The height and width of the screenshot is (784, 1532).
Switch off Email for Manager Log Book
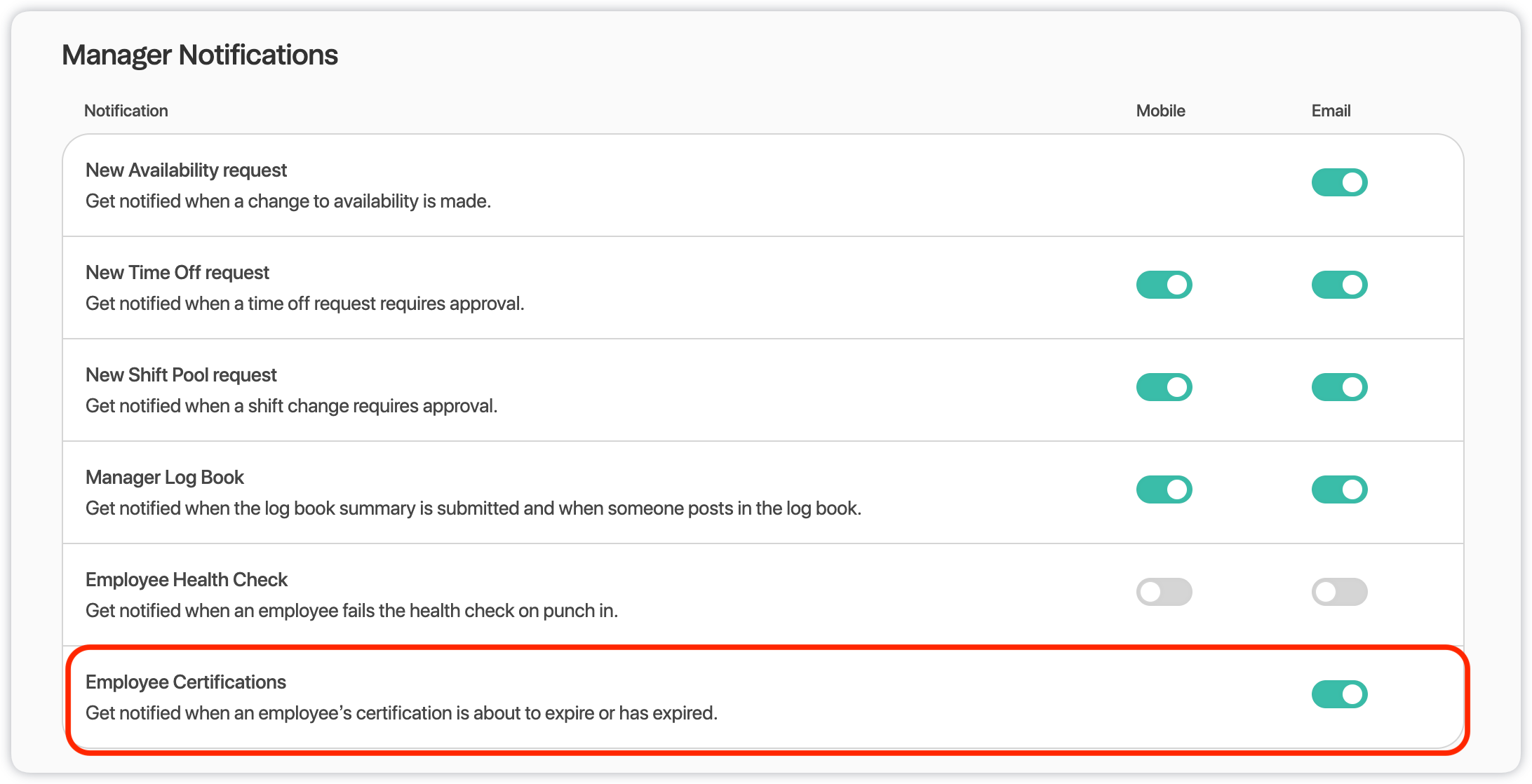pyautogui.click(x=1339, y=489)
